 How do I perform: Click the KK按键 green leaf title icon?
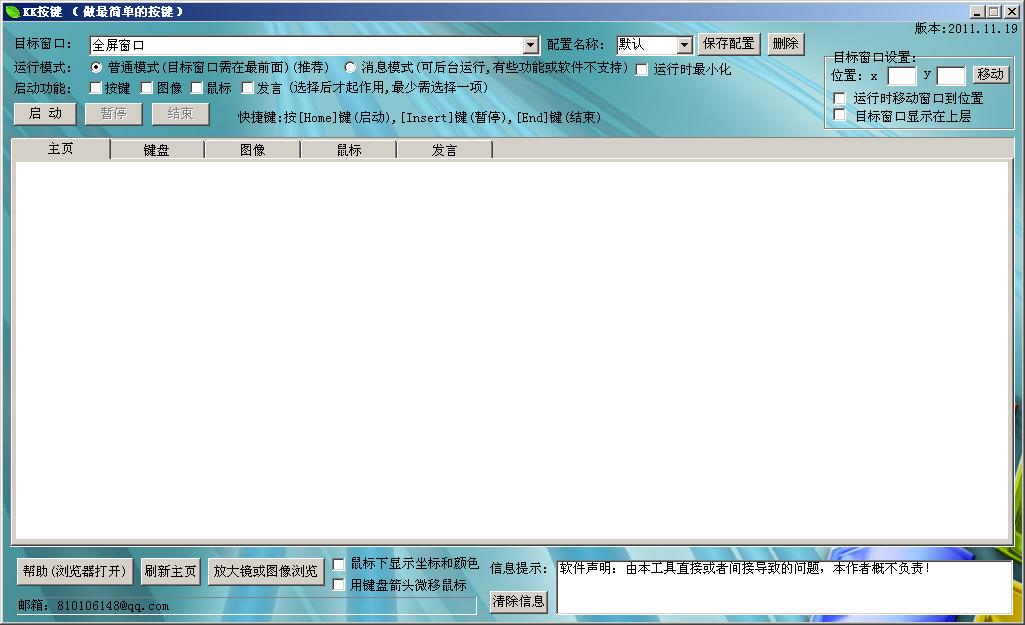[x=12, y=11]
